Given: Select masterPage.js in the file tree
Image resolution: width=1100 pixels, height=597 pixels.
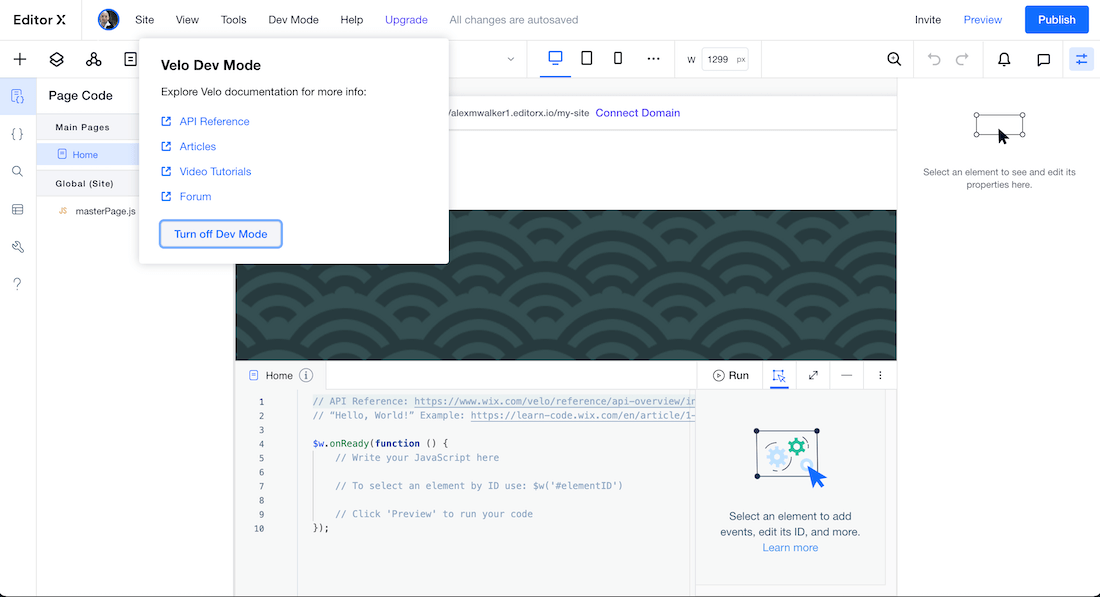Looking at the screenshot, I should click(104, 211).
